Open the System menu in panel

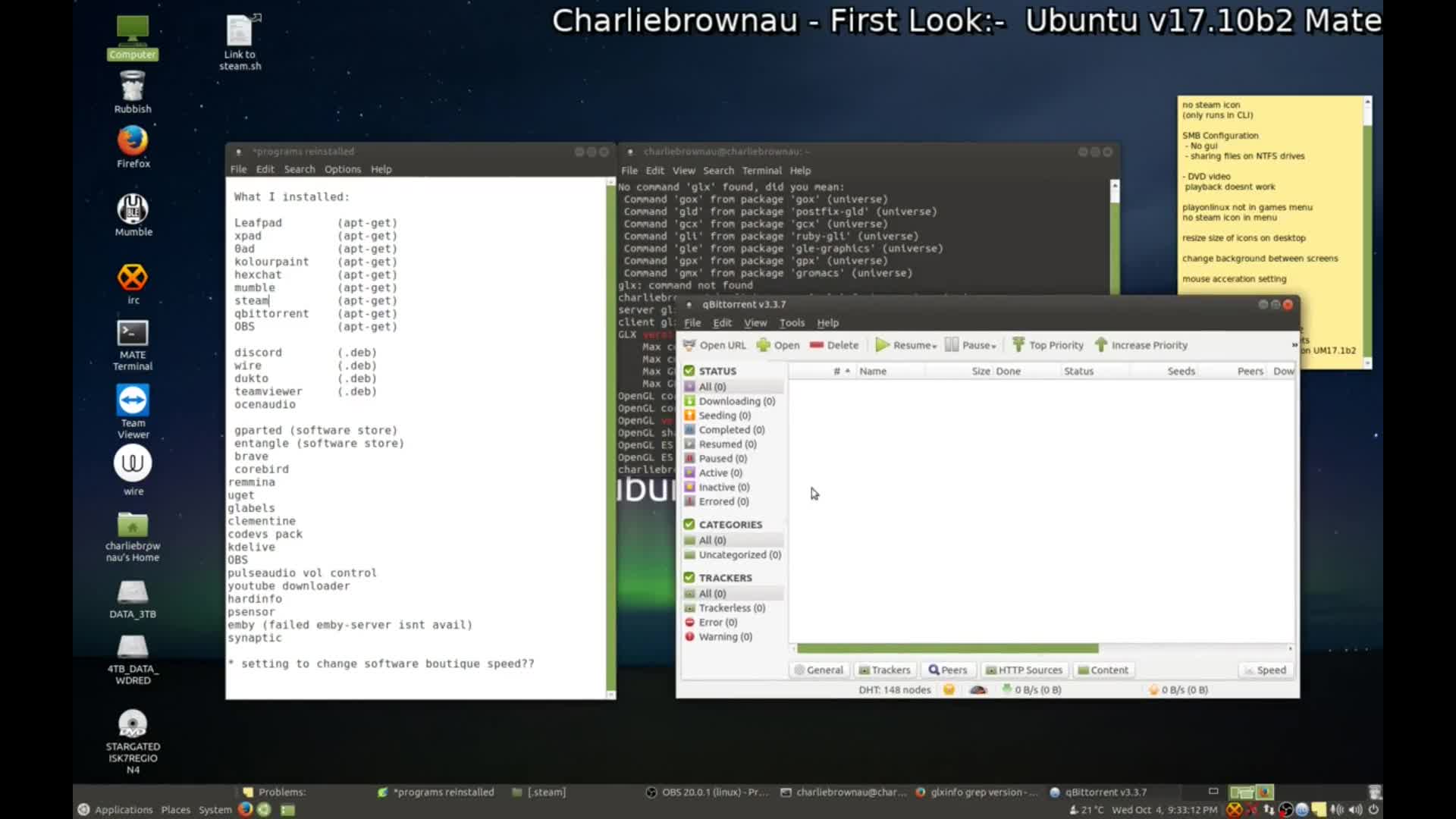click(x=215, y=809)
